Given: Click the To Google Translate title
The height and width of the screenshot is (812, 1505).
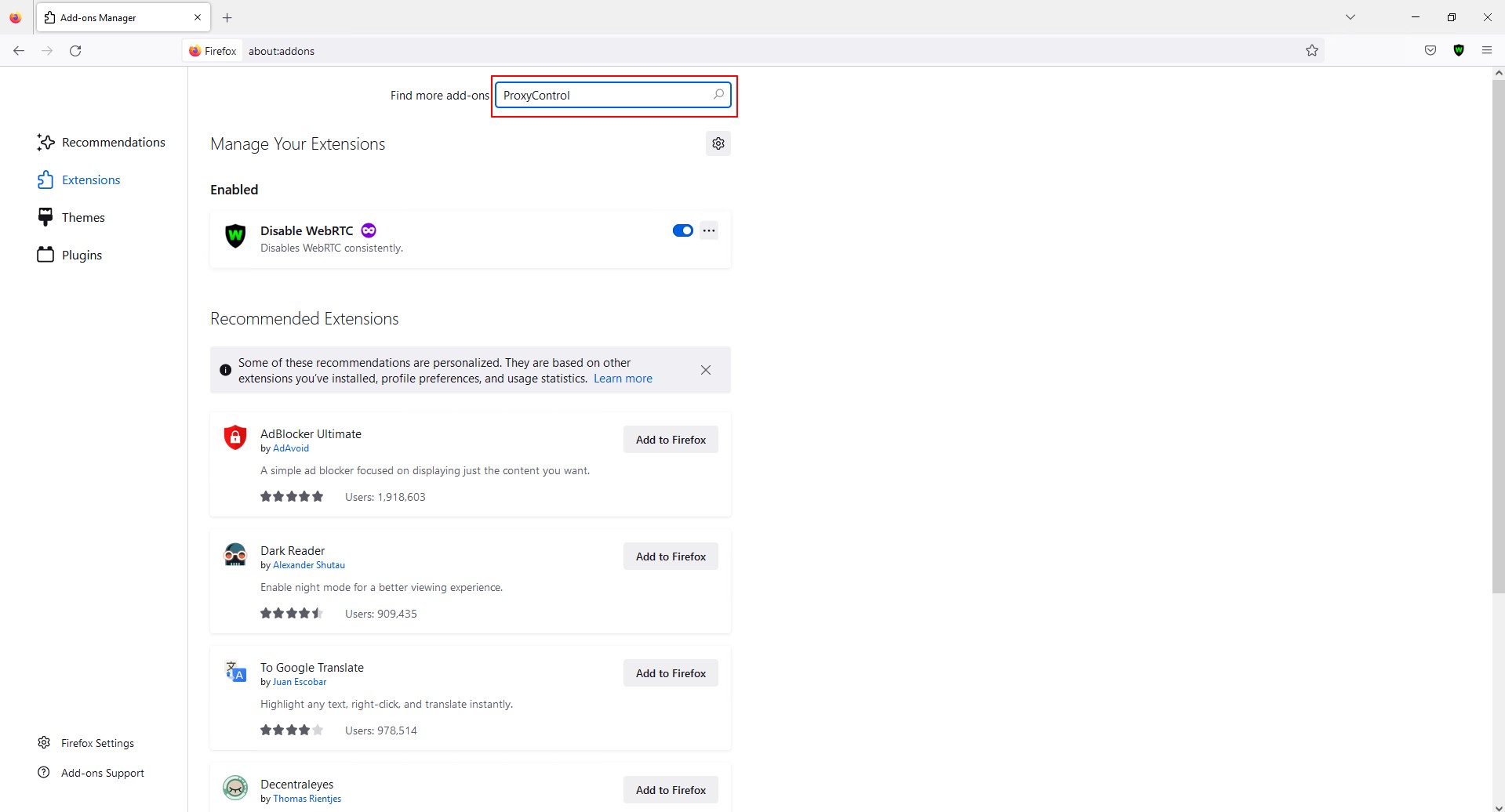Looking at the screenshot, I should click(x=312, y=667).
